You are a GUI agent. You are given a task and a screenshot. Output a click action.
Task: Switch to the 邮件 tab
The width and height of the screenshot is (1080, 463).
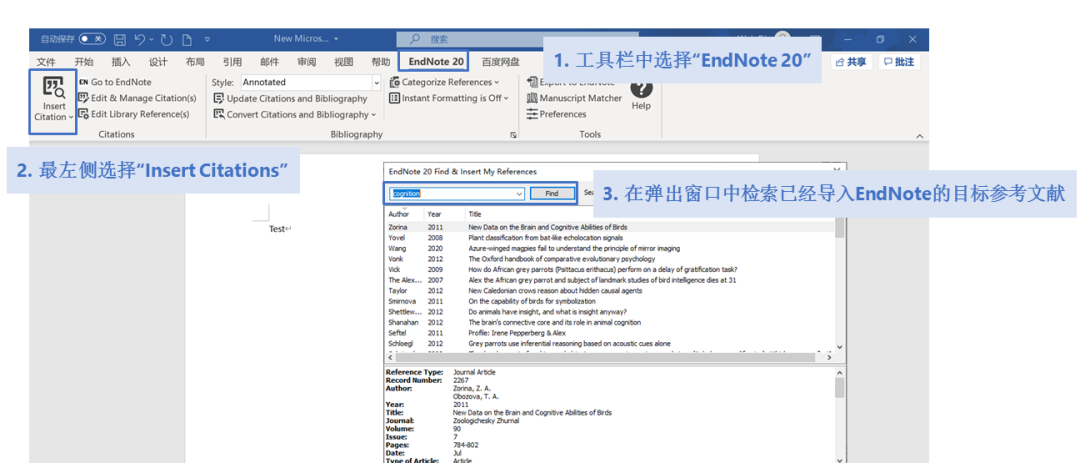click(x=269, y=62)
